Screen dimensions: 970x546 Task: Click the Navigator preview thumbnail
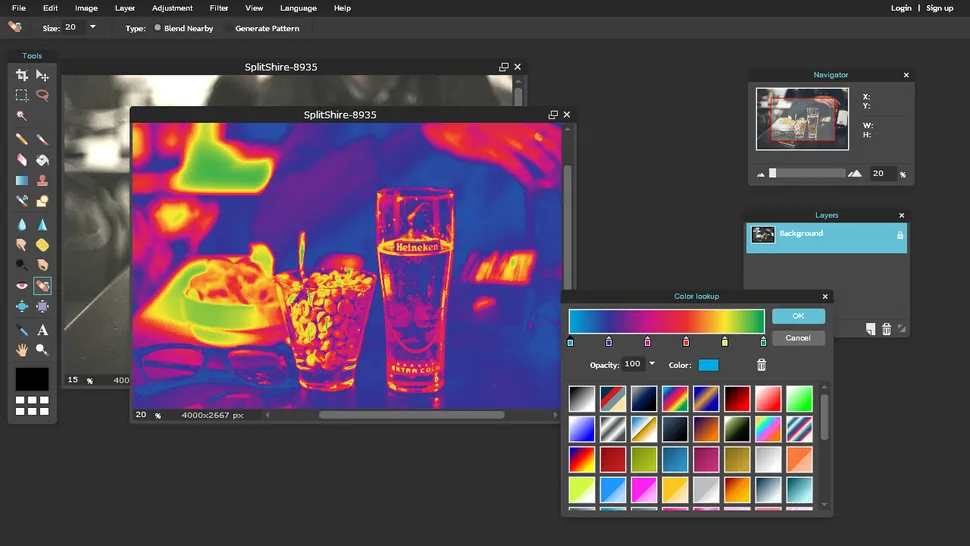(802, 119)
